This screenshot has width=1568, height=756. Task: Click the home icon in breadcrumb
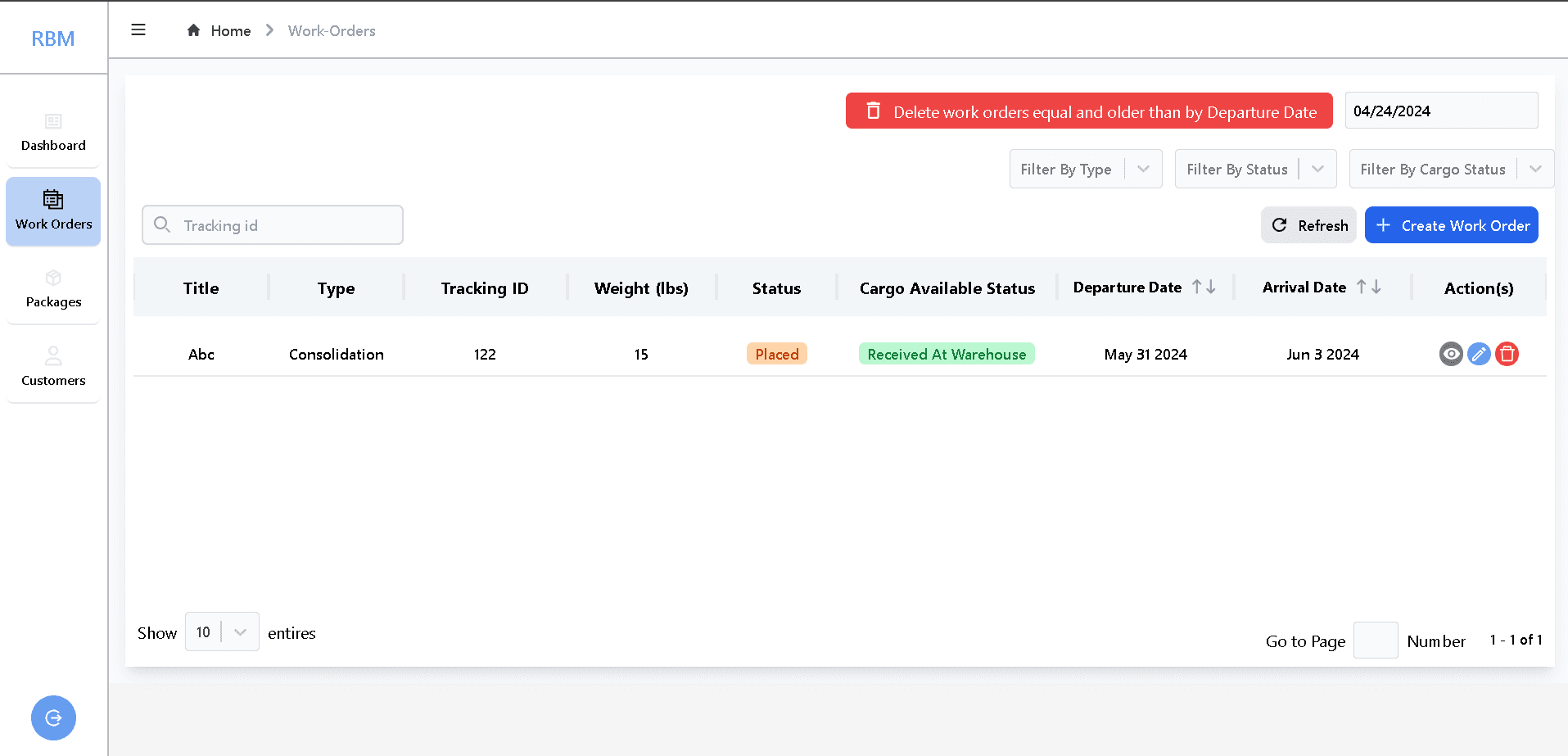click(193, 30)
